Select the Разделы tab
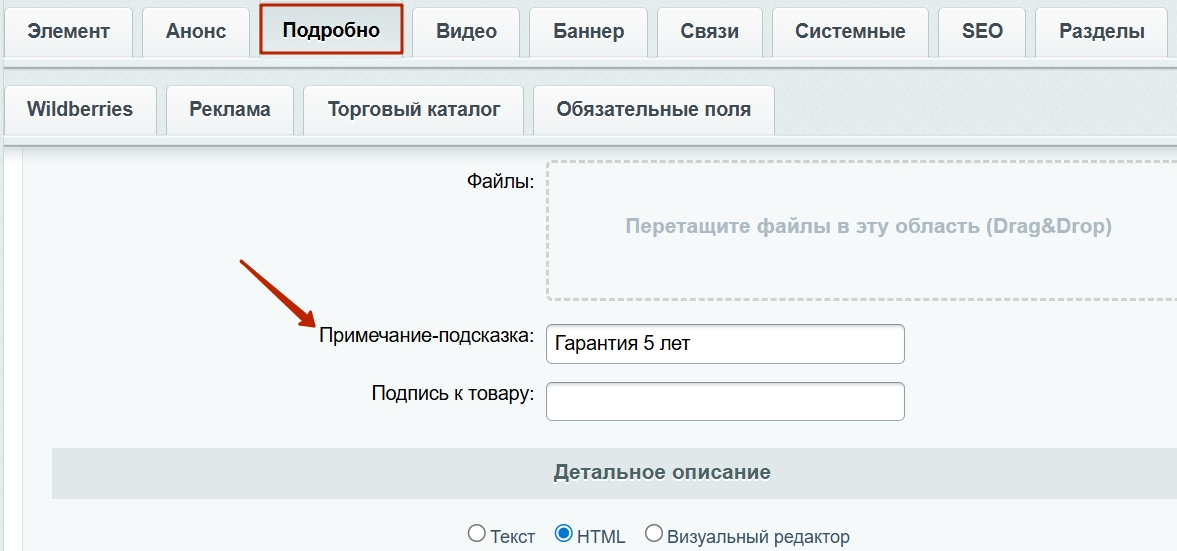Screen dimensions: 1177x551 (1102, 32)
